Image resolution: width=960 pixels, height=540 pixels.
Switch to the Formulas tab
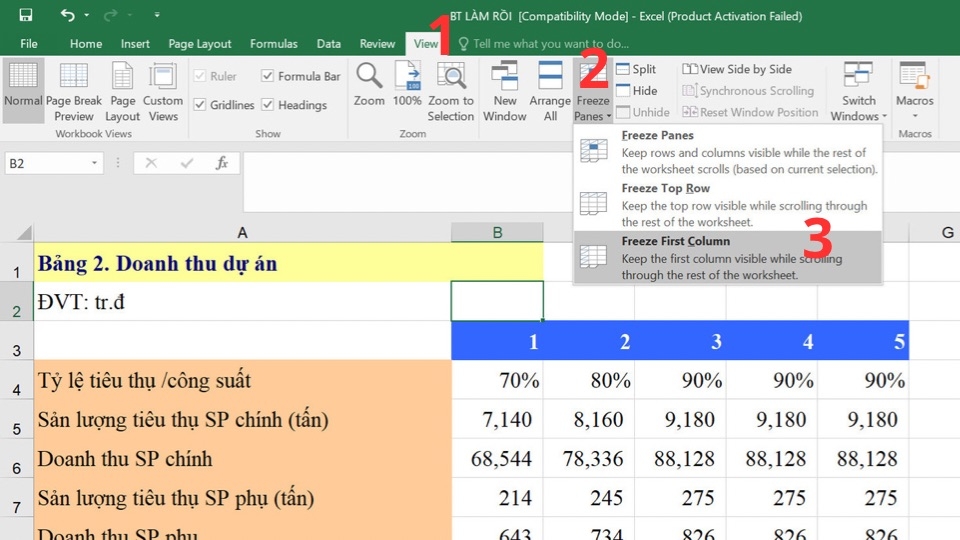274,43
